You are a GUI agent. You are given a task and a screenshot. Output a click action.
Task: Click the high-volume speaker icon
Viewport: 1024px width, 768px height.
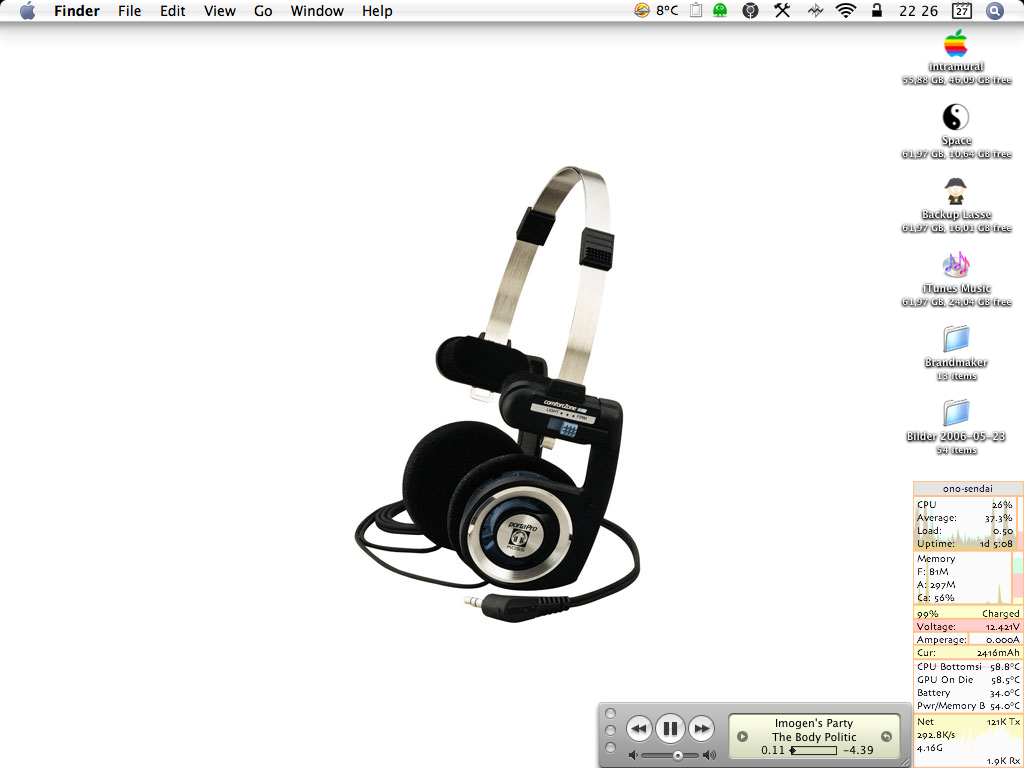709,756
